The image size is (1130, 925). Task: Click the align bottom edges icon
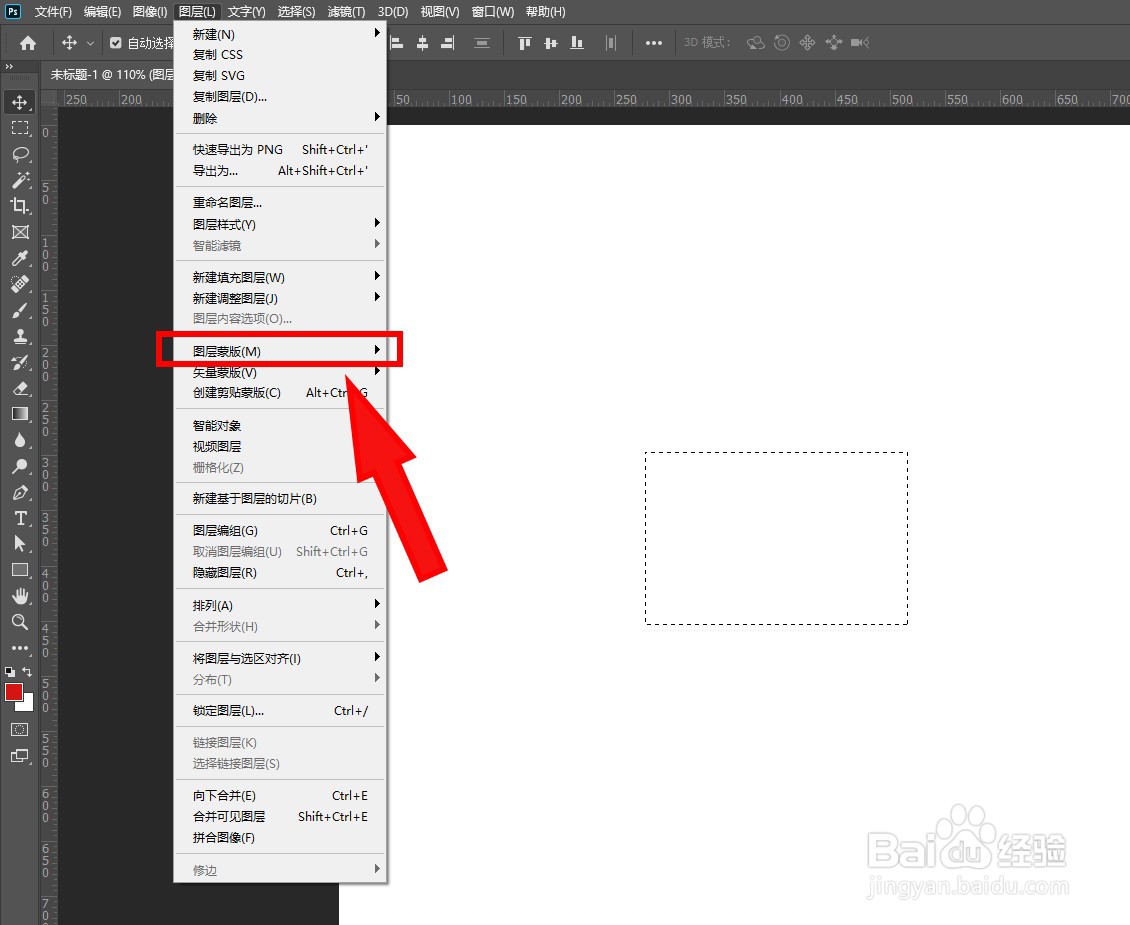(x=577, y=43)
